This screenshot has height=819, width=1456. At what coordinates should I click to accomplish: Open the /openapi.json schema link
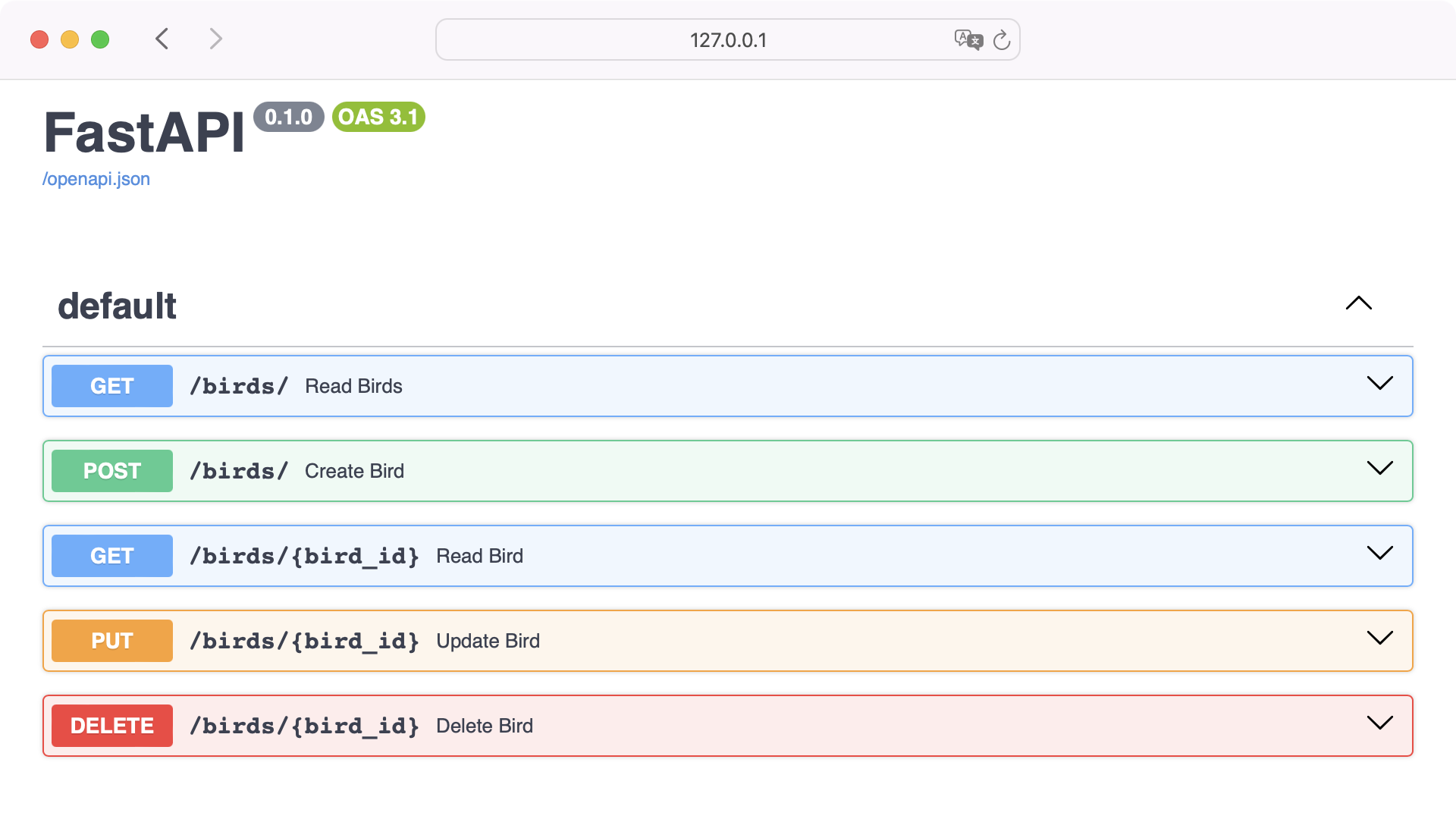[x=96, y=179]
